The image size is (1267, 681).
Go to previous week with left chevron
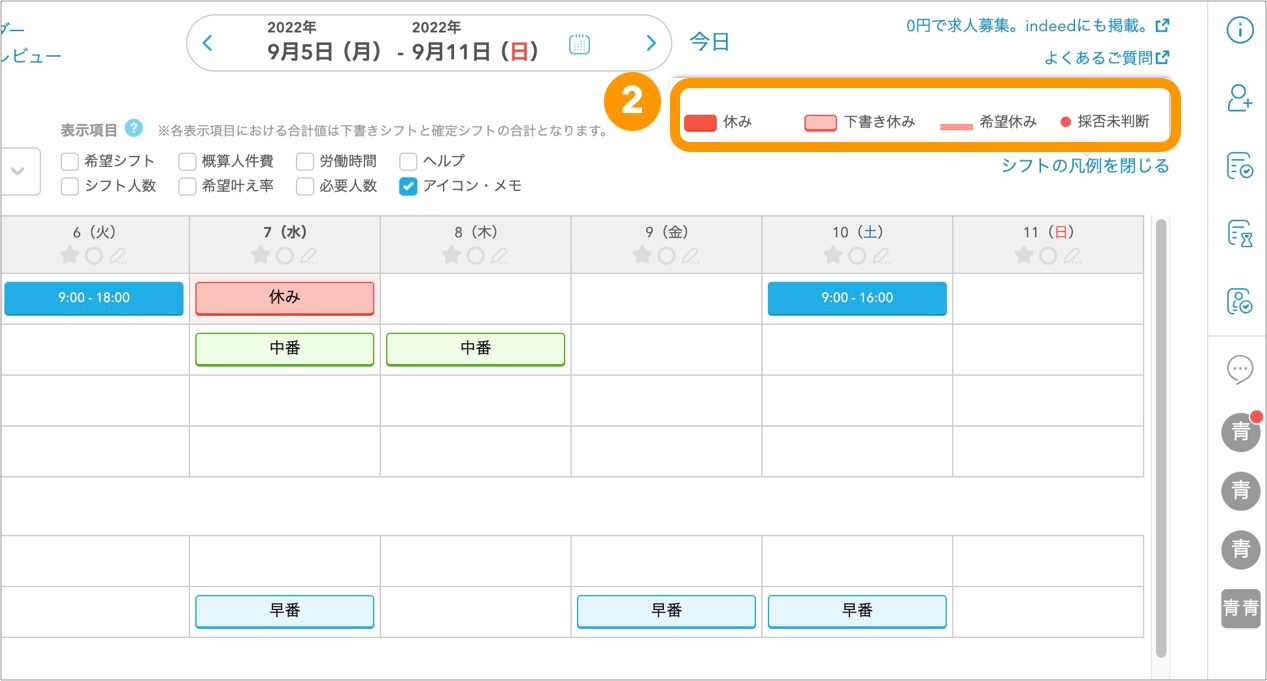208,43
